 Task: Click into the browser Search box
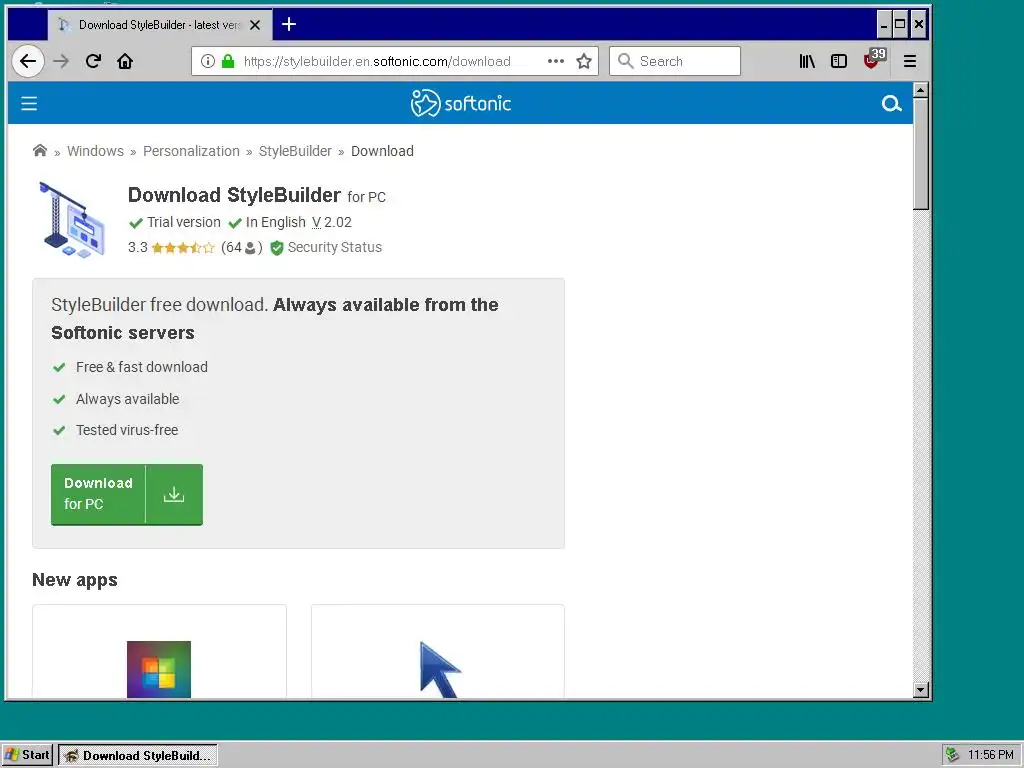pyautogui.click(x=675, y=61)
